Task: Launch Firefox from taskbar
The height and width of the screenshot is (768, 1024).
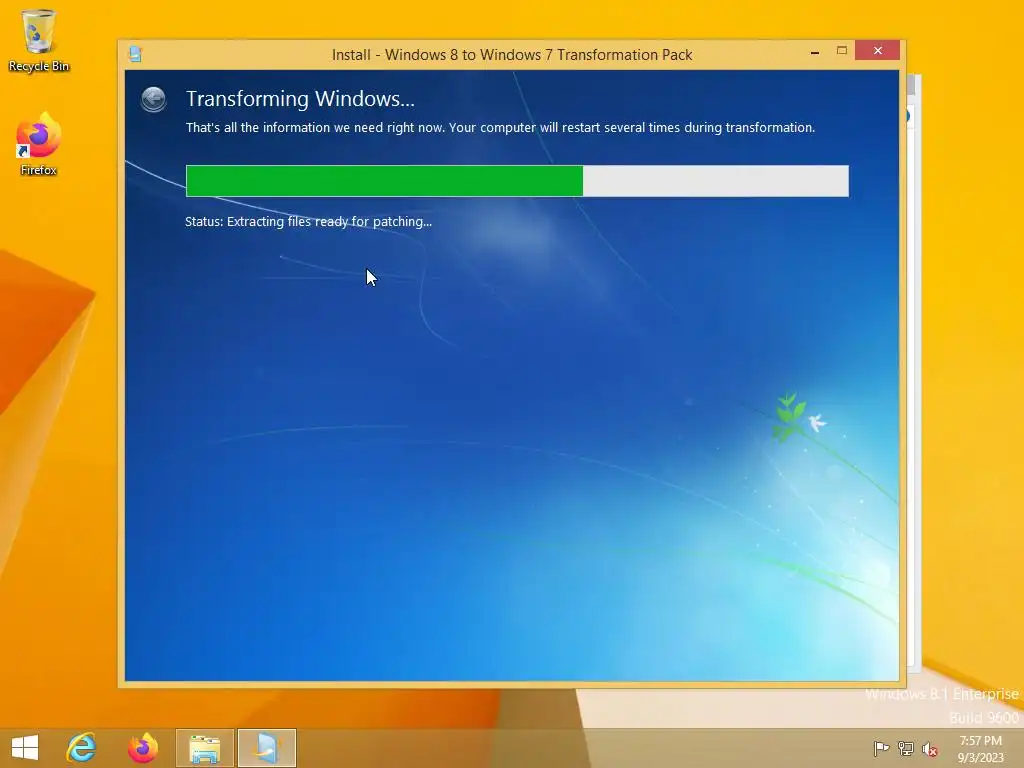Action: (143, 748)
